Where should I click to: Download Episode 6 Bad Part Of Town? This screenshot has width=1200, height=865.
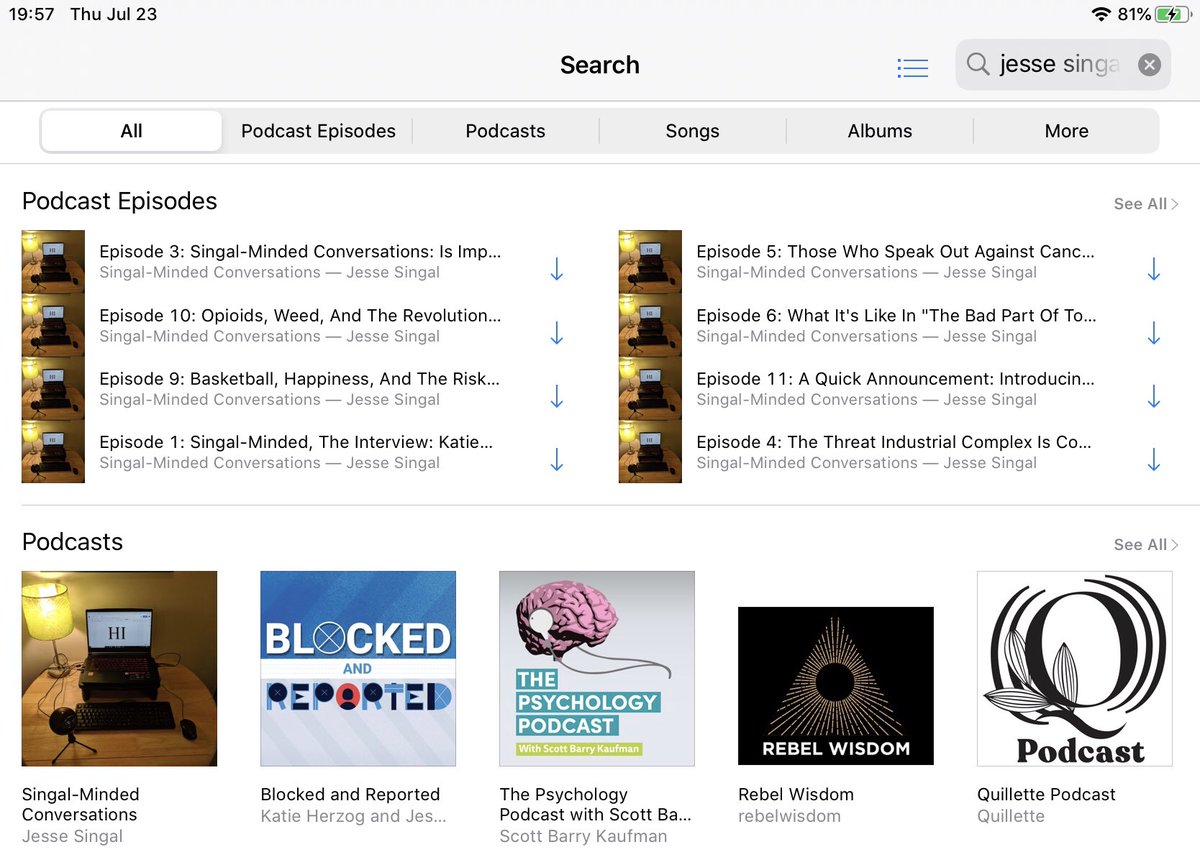(1154, 333)
